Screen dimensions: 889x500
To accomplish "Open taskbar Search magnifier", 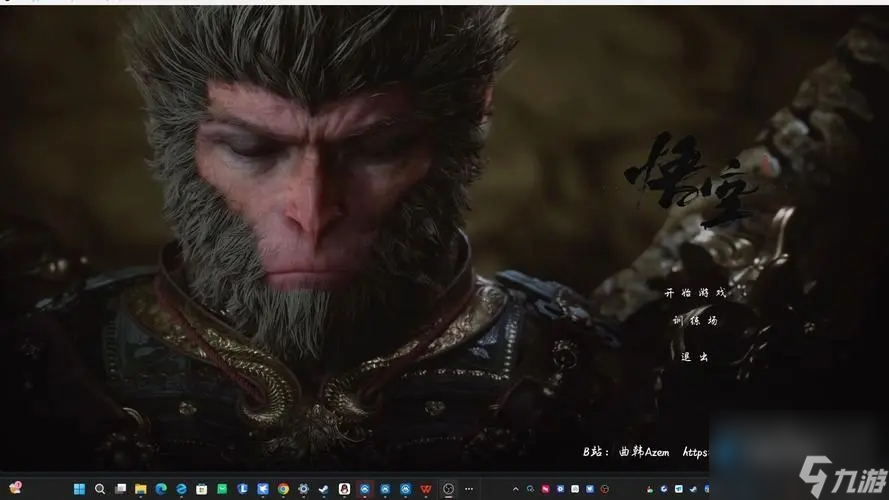I will [100, 489].
